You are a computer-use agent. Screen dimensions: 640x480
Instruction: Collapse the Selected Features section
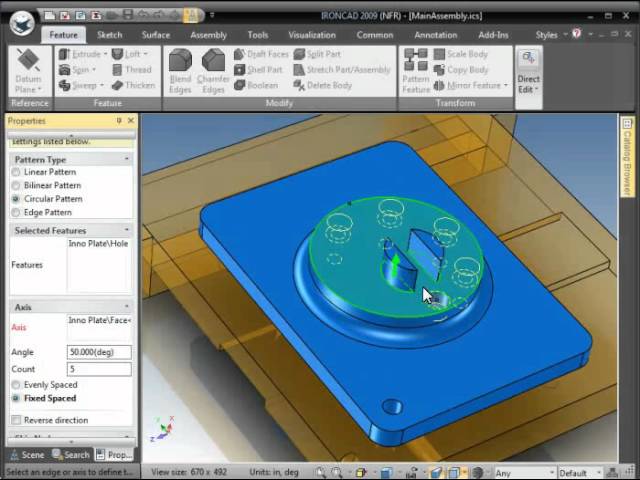point(127,230)
